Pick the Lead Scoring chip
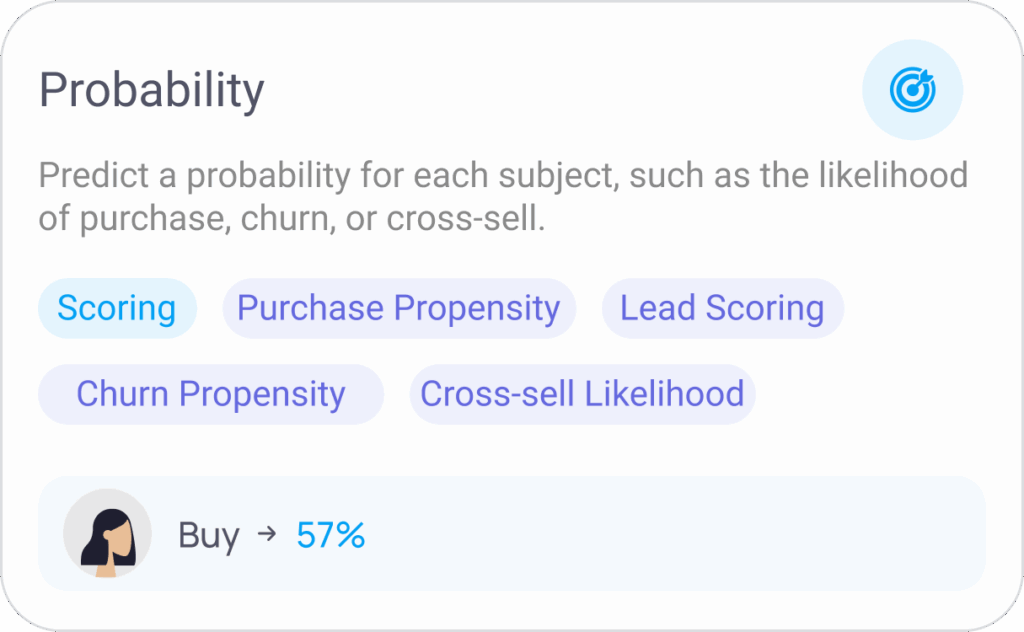Viewport: 1024px width, 632px height. tap(722, 308)
